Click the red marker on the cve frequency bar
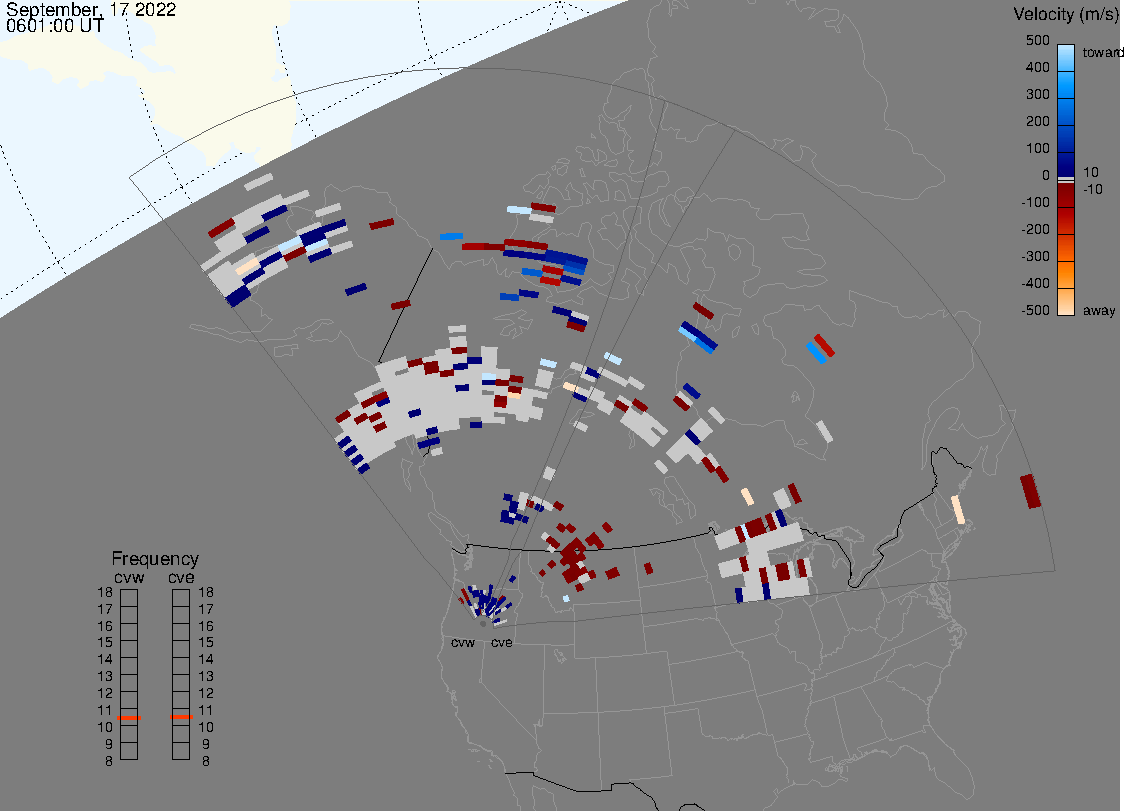Image resolution: width=1124 pixels, height=811 pixels. click(181, 717)
